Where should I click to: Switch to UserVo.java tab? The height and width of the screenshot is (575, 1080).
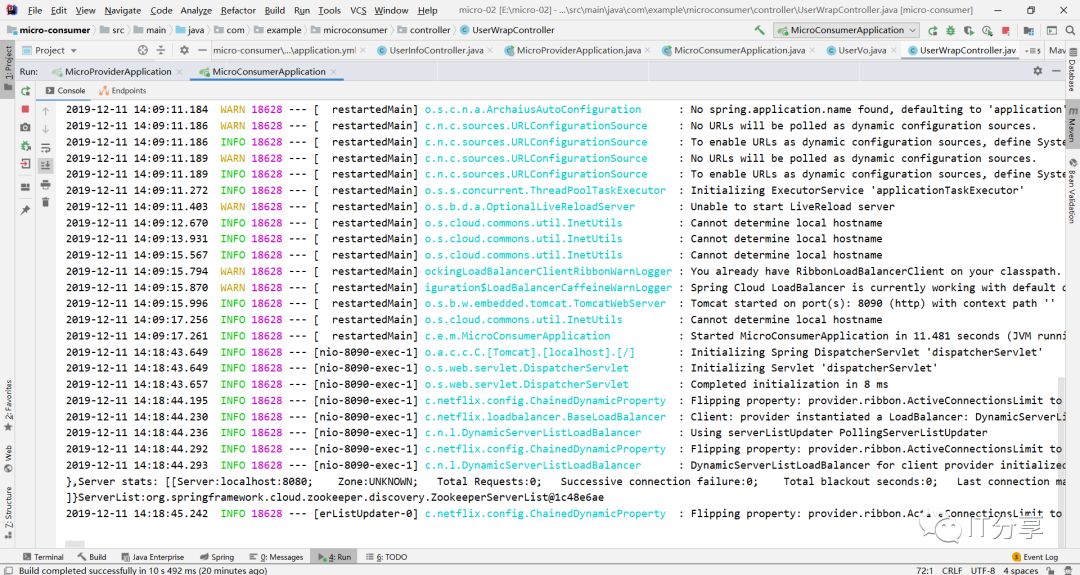click(862, 50)
